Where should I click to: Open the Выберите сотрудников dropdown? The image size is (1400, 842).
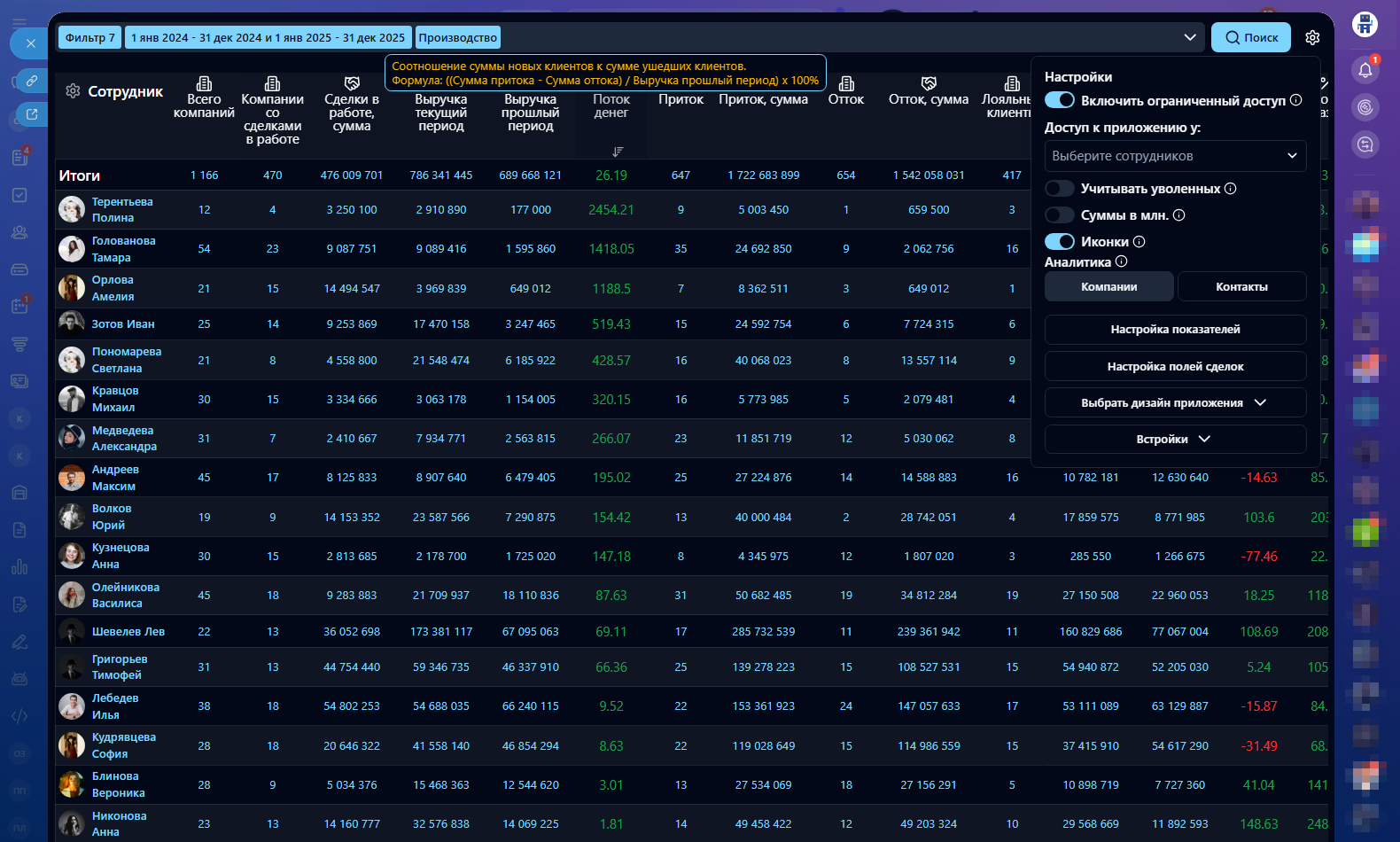(x=1175, y=156)
